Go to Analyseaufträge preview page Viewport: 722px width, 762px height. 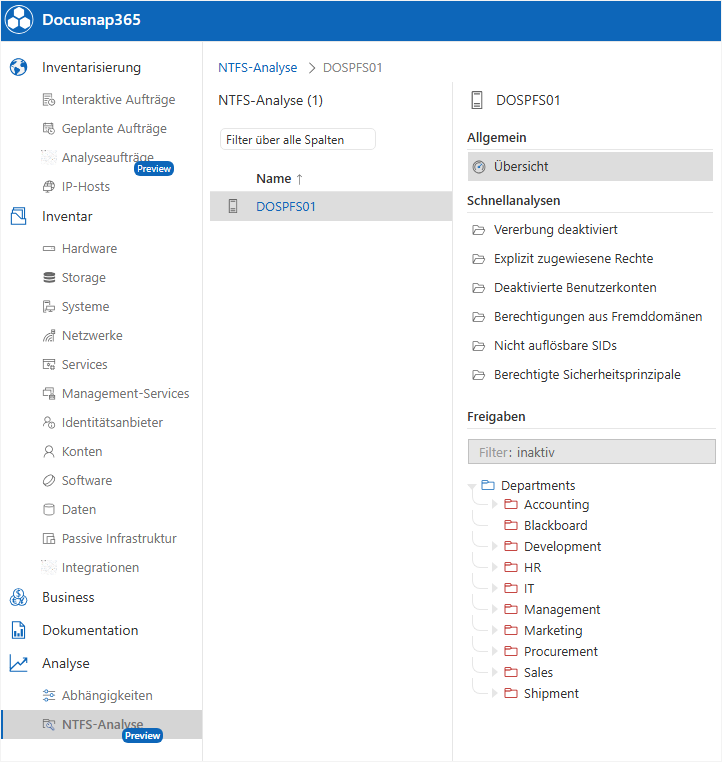pyautogui.click(x=107, y=157)
